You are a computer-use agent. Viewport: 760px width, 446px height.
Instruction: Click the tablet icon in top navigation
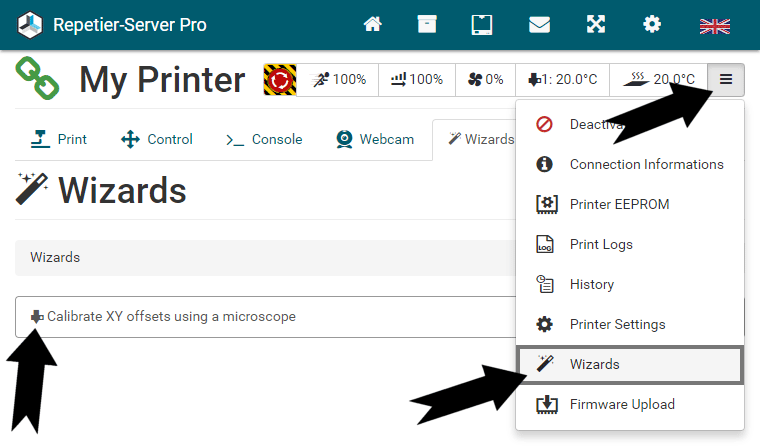point(483,25)
